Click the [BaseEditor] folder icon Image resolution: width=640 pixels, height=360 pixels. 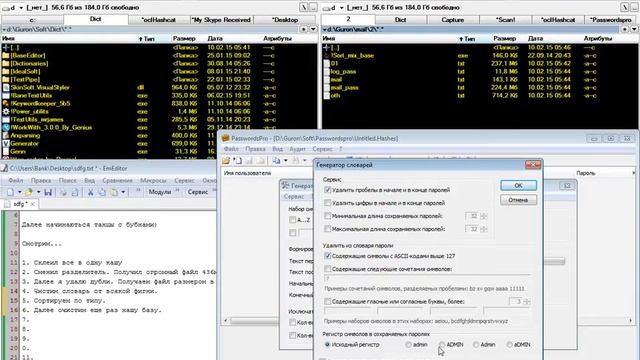[x=6, y=56]
